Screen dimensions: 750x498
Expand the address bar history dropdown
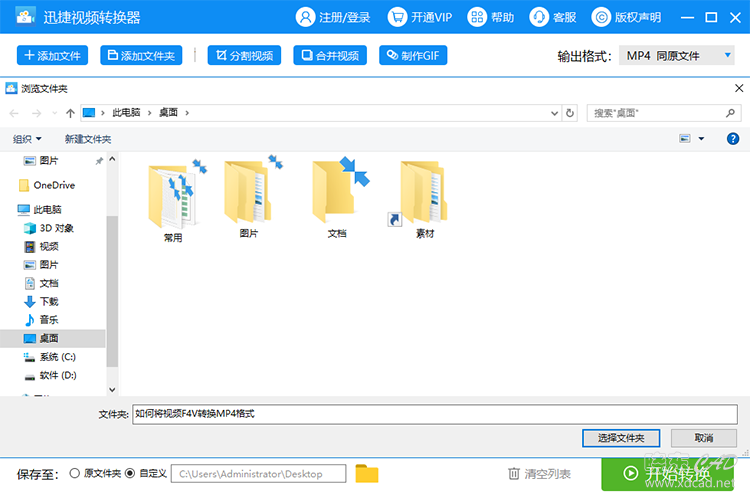[x=554, y=113]
